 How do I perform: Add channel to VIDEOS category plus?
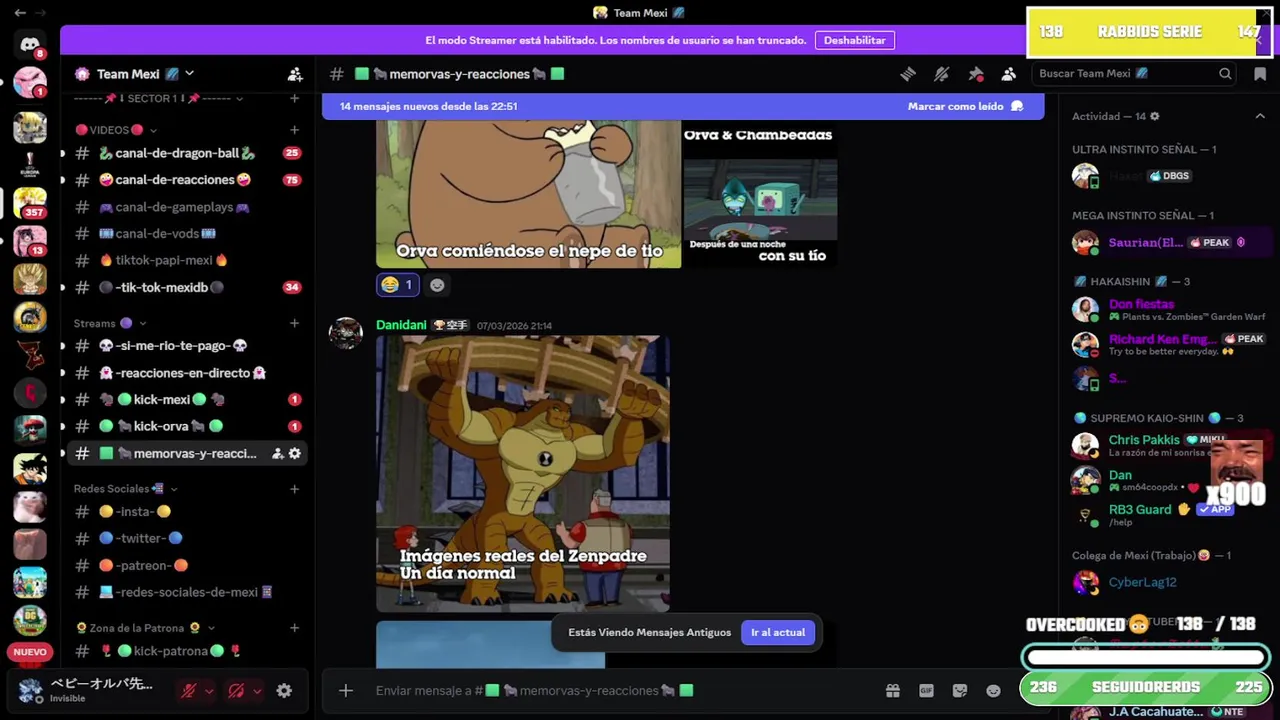[294, 130]
